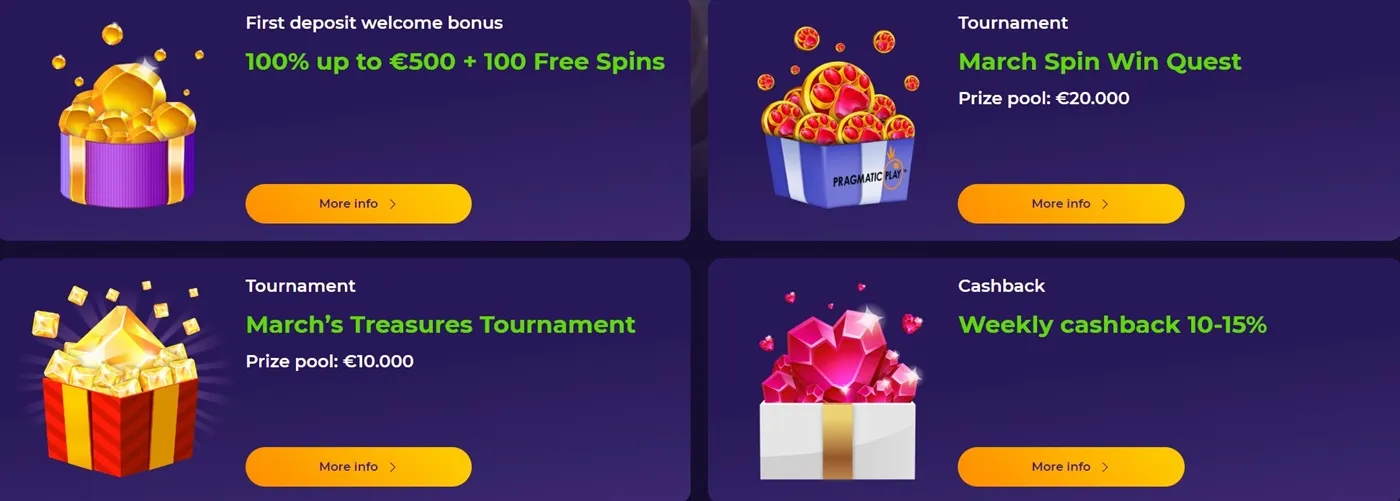The image size is (1400, 501).
Task: Click the Prize pool €20.000 text
Action: point(1044,98)
